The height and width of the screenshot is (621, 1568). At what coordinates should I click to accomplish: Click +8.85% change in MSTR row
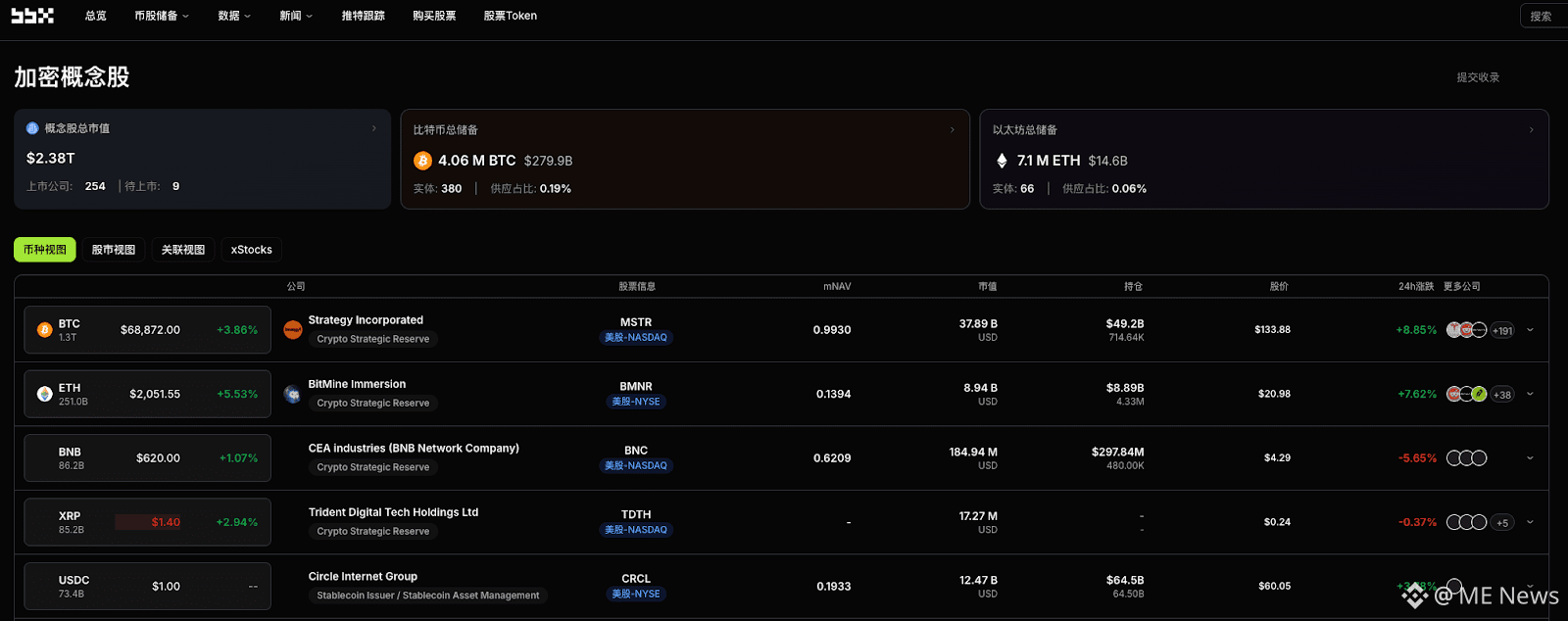pyautogui.click(x=1416, y=330)
